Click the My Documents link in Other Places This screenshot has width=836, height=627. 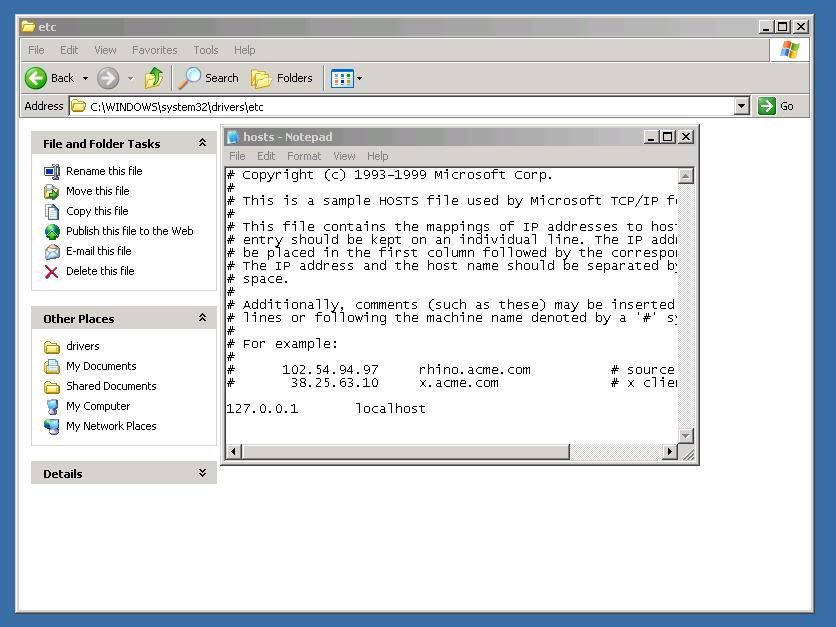tap(101, 366)
